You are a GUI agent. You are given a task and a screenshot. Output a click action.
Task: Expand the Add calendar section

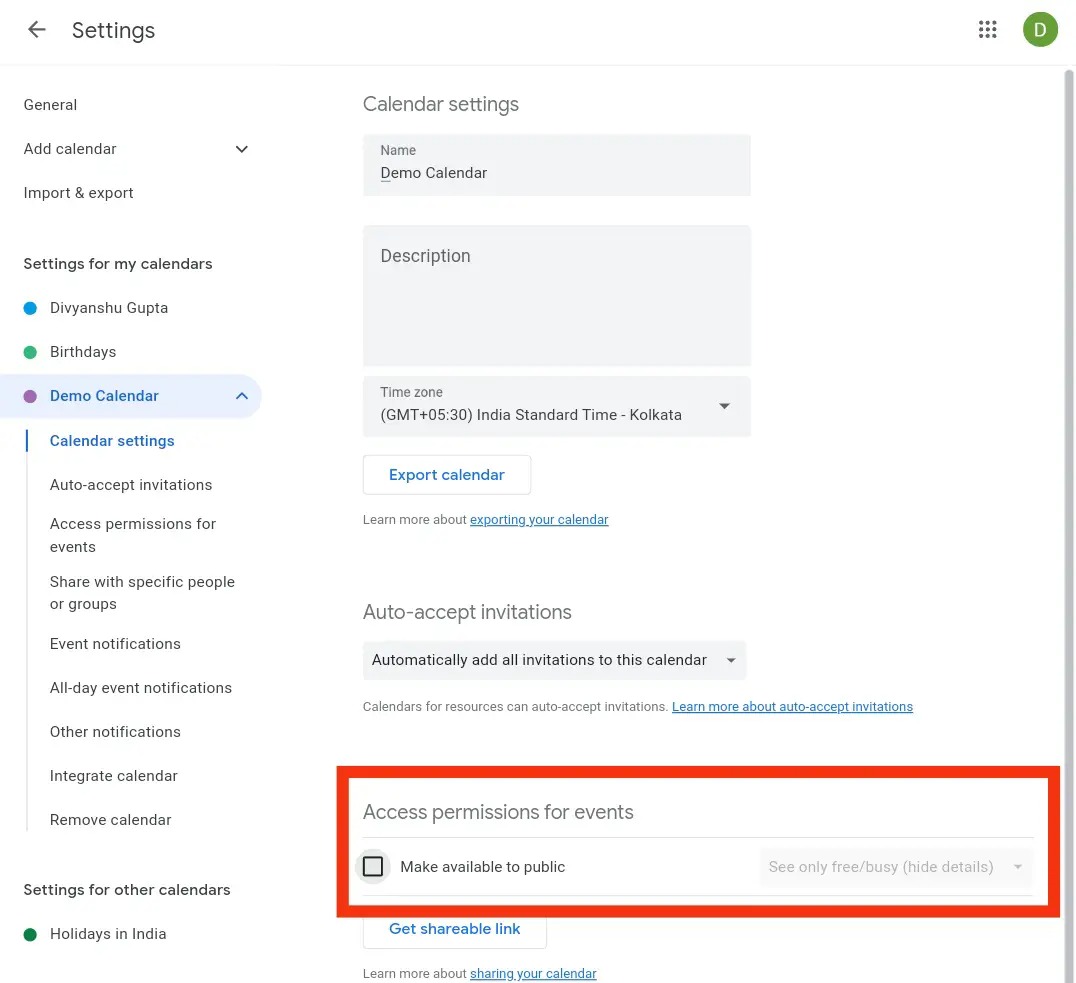(x=241, y=148)
